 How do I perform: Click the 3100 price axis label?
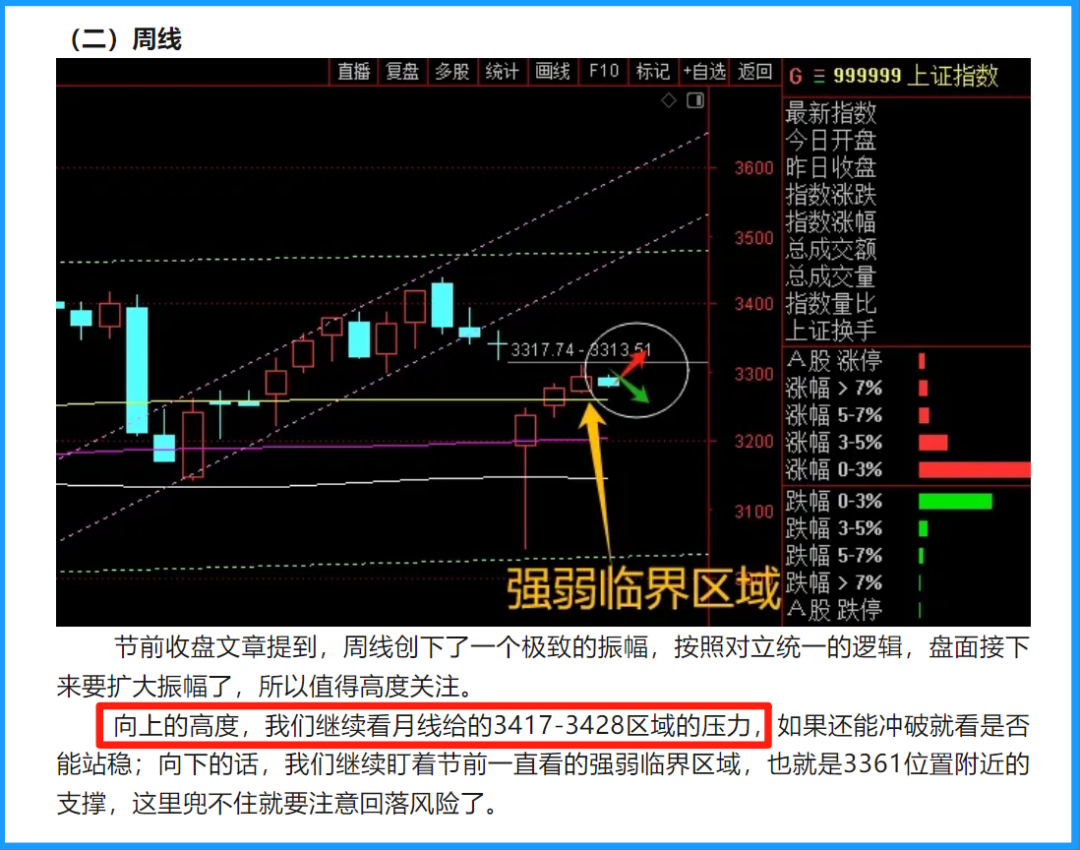(x=754, y=512)
